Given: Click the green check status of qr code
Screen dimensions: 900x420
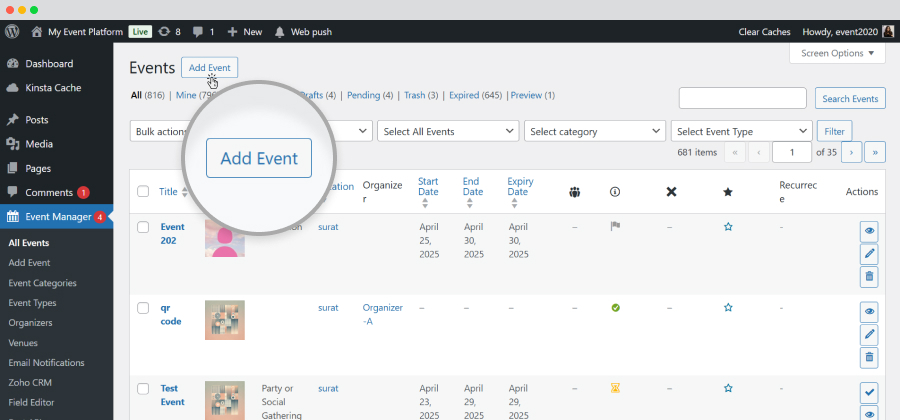Looking at the screenshot, I should [x=615, y=308].
